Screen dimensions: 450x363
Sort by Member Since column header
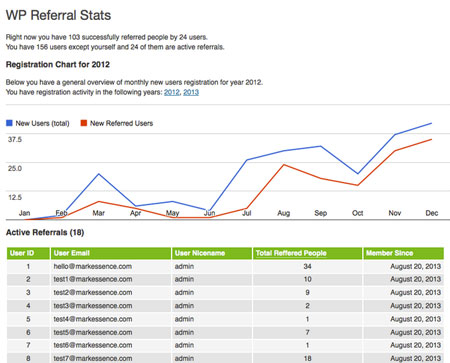[x=403, y=253]
